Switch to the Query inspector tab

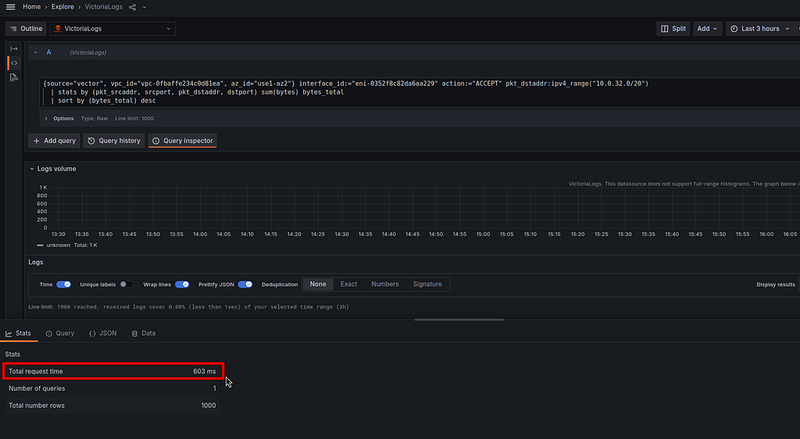pyautogui.click(x=60, y=333)
